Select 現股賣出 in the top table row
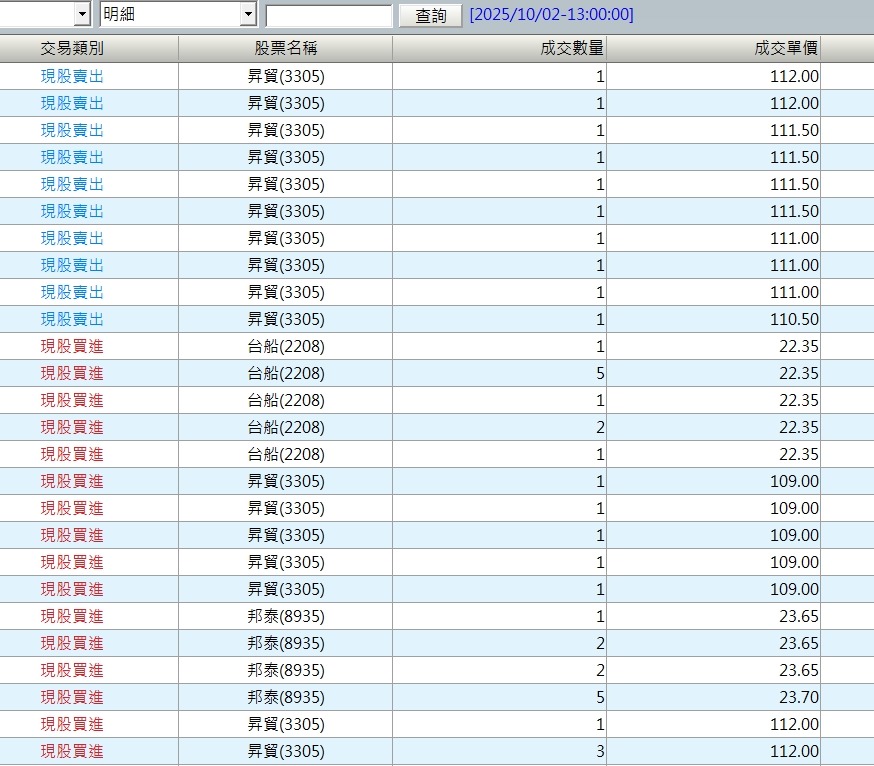Viewport: 874px width, 766px height. 72,76
